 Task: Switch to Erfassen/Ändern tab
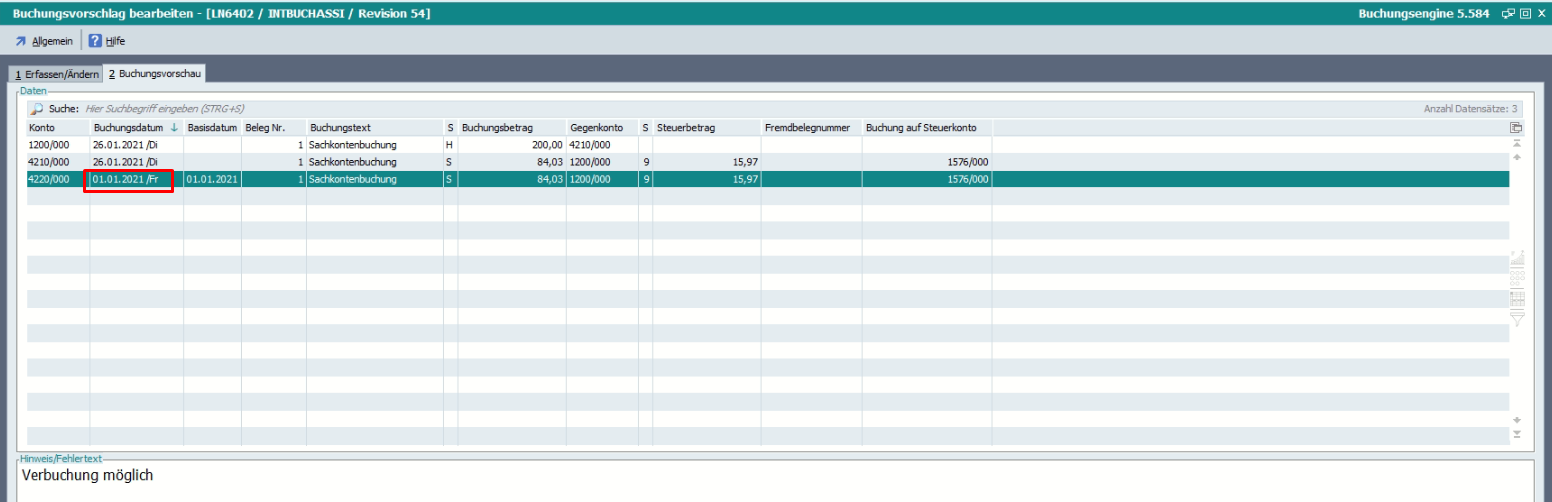pyautogui.click(x=56, y=74)
